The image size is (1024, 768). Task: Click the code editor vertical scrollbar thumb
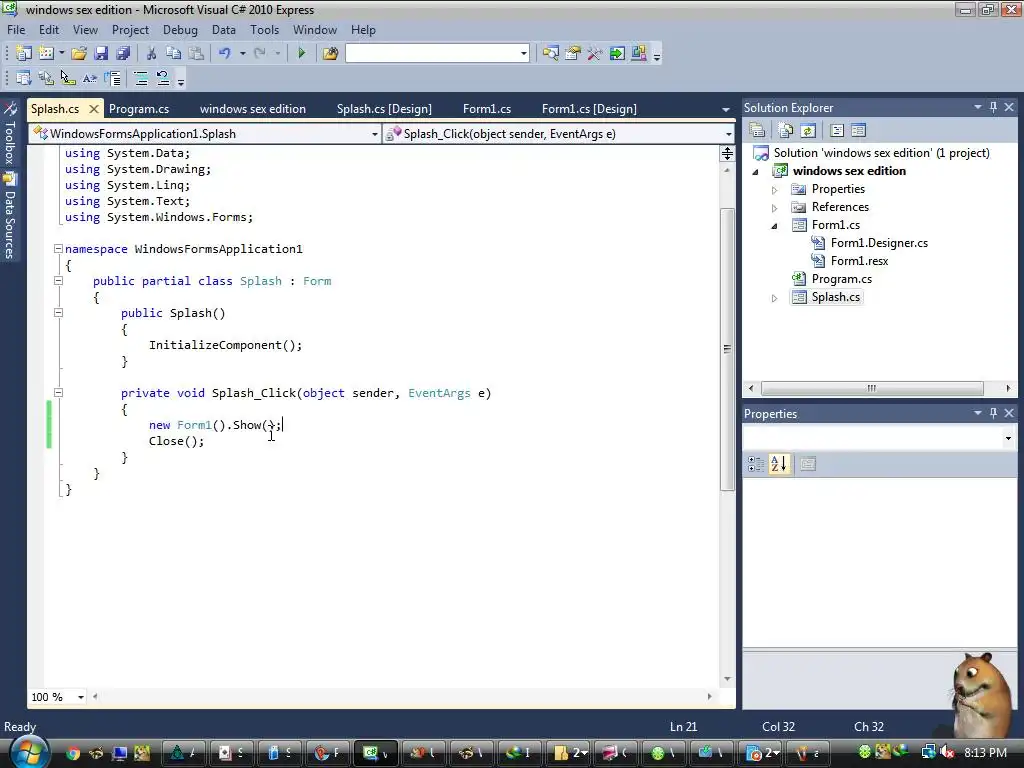(727, 349)
